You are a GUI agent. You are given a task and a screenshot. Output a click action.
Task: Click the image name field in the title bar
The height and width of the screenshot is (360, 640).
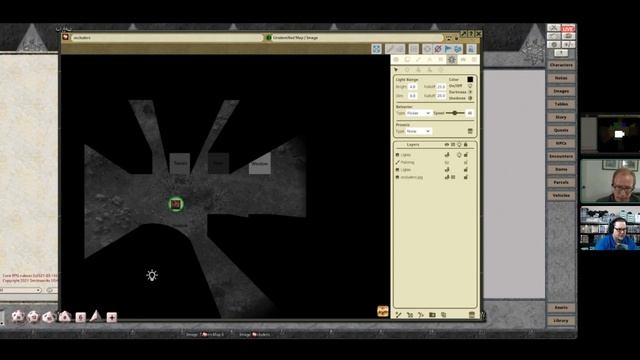coord(167,38)
